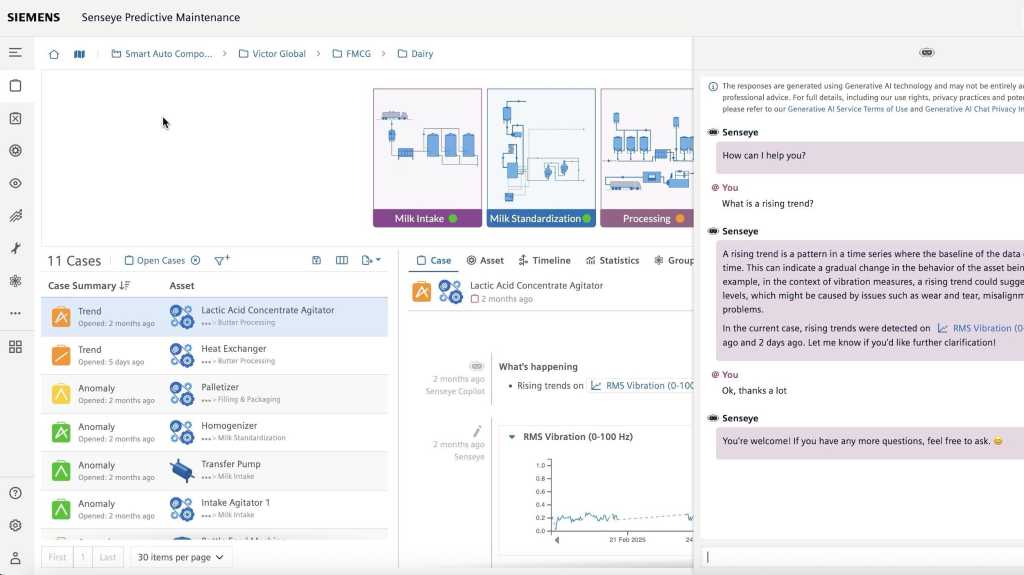The image size is (1024, 575).
Task: Click the chart left navigation arrow
Action: coord(556,540)
